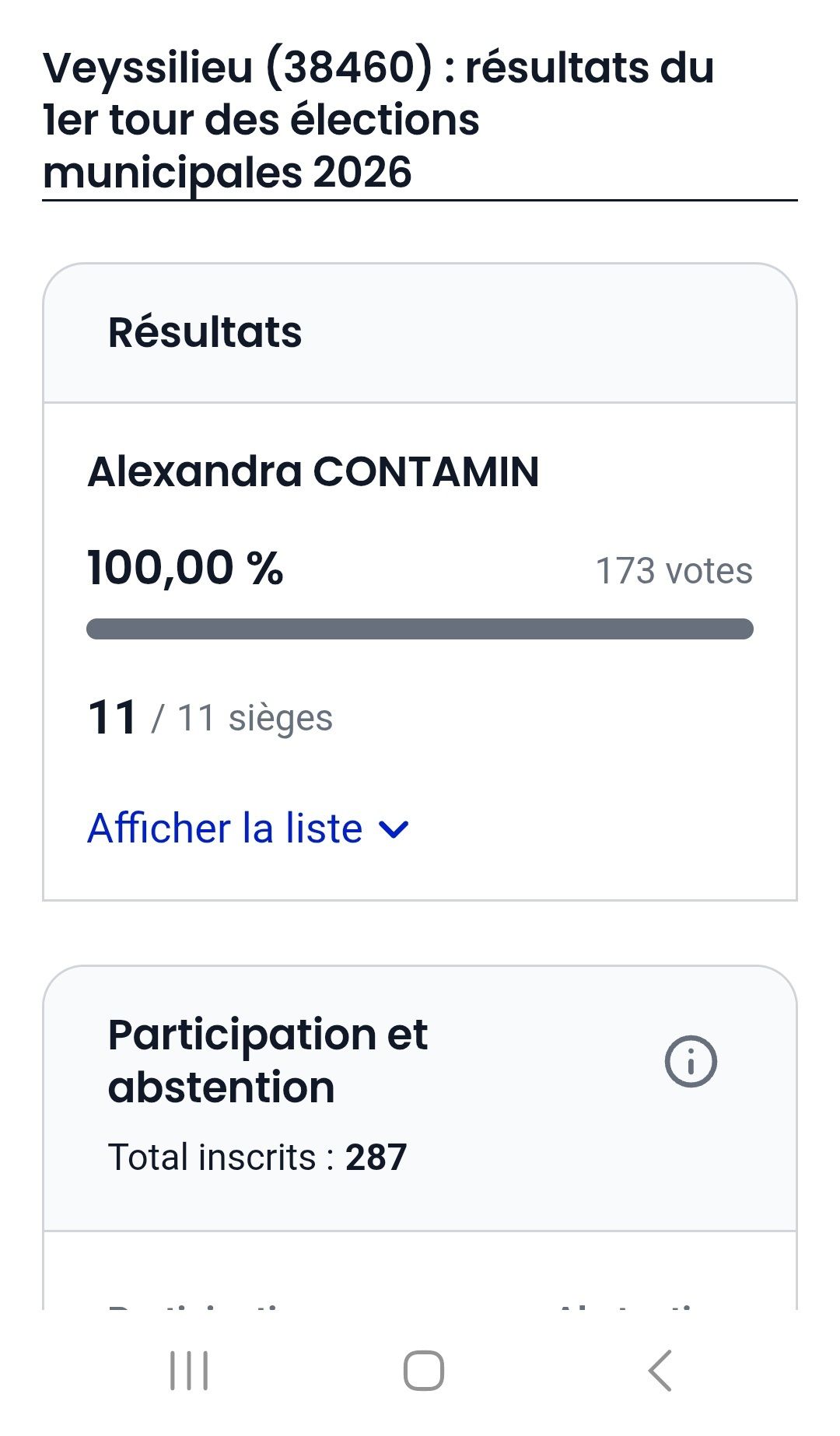The image size is (840, 1436).
Task: Click the chevron next to Afficher la liste
Action: pyautogui.click(x=394, y=829)
